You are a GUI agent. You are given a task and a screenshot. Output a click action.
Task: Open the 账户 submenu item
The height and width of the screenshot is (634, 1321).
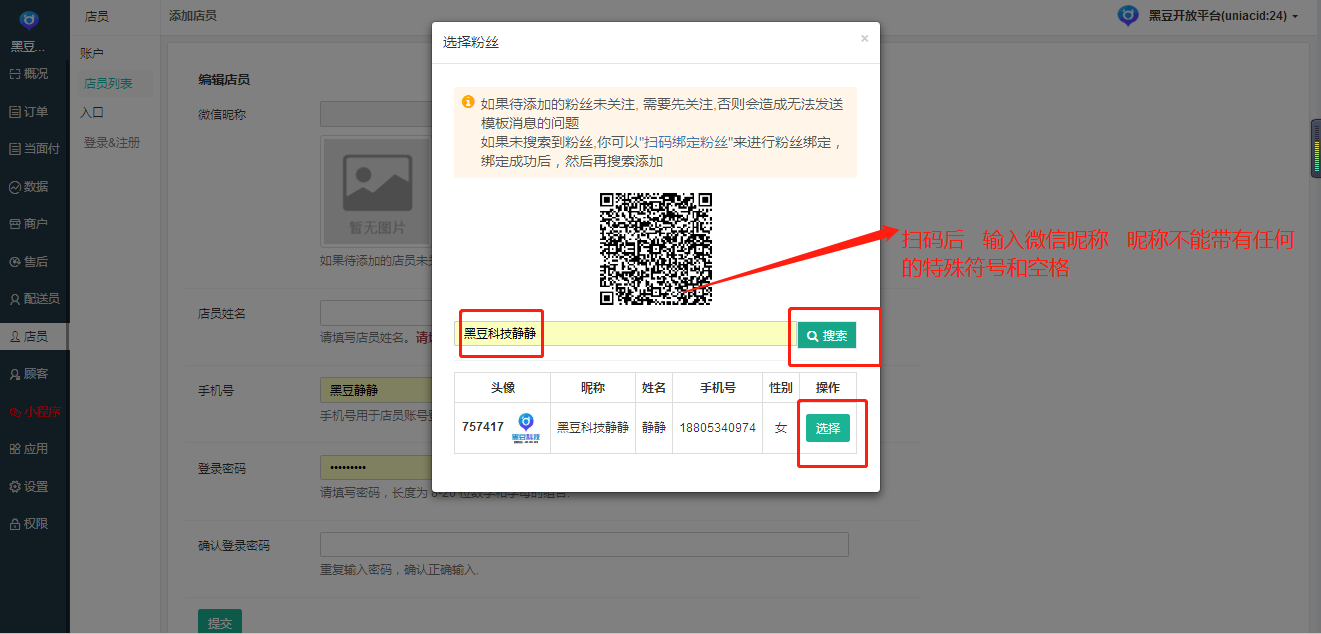click(x=92, y=53)
